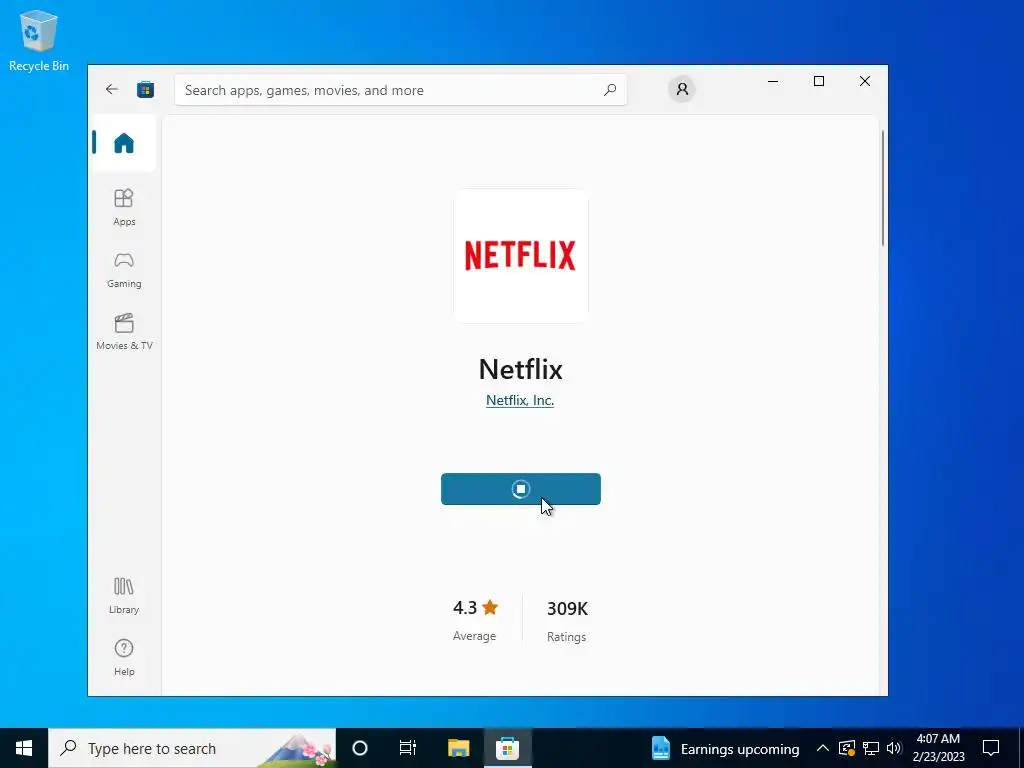Open the Windows Start menu
This screenshot has height=768, width=1024.
(x=24, y=748)
